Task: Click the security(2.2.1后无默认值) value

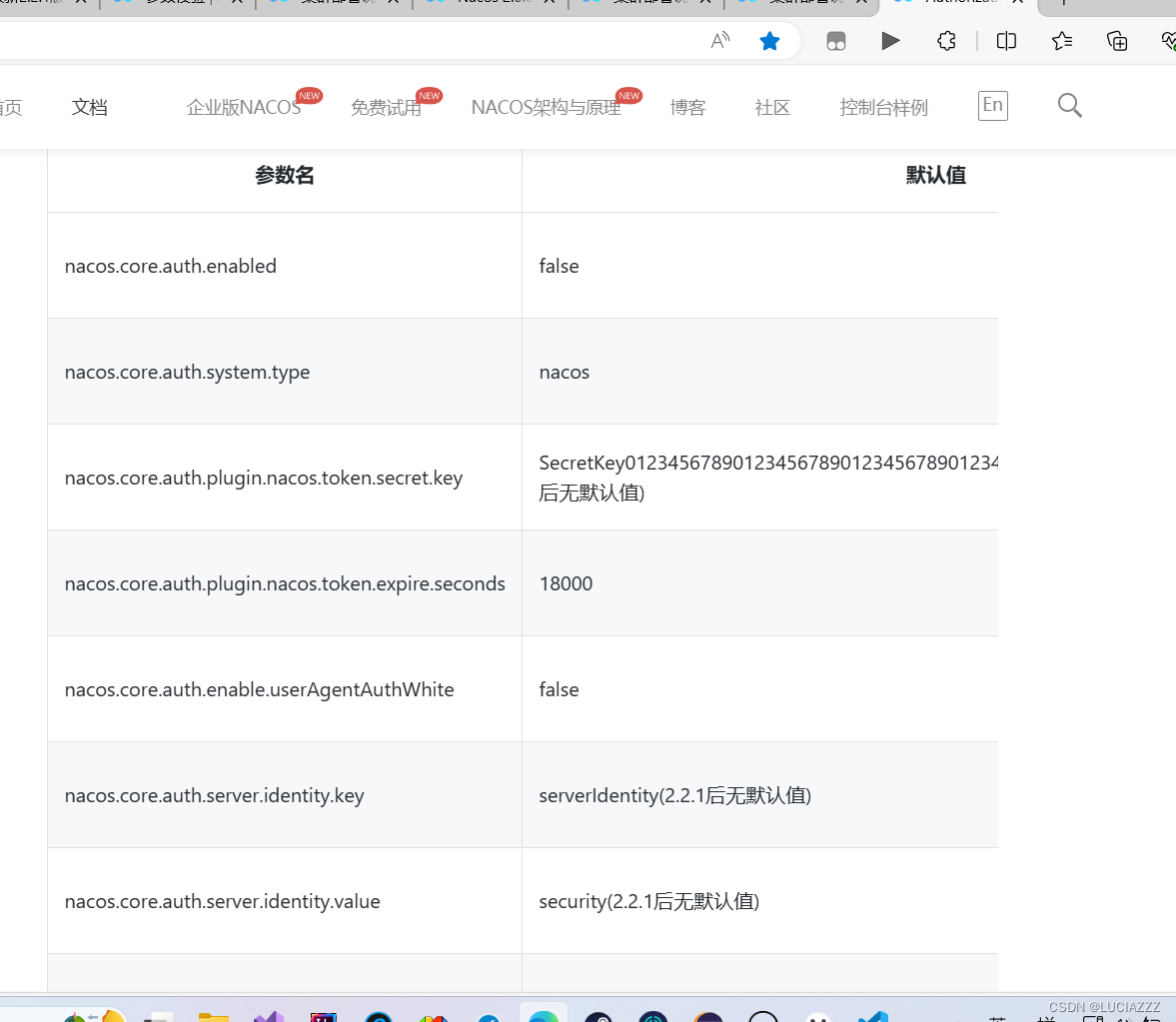Action: 648,900
